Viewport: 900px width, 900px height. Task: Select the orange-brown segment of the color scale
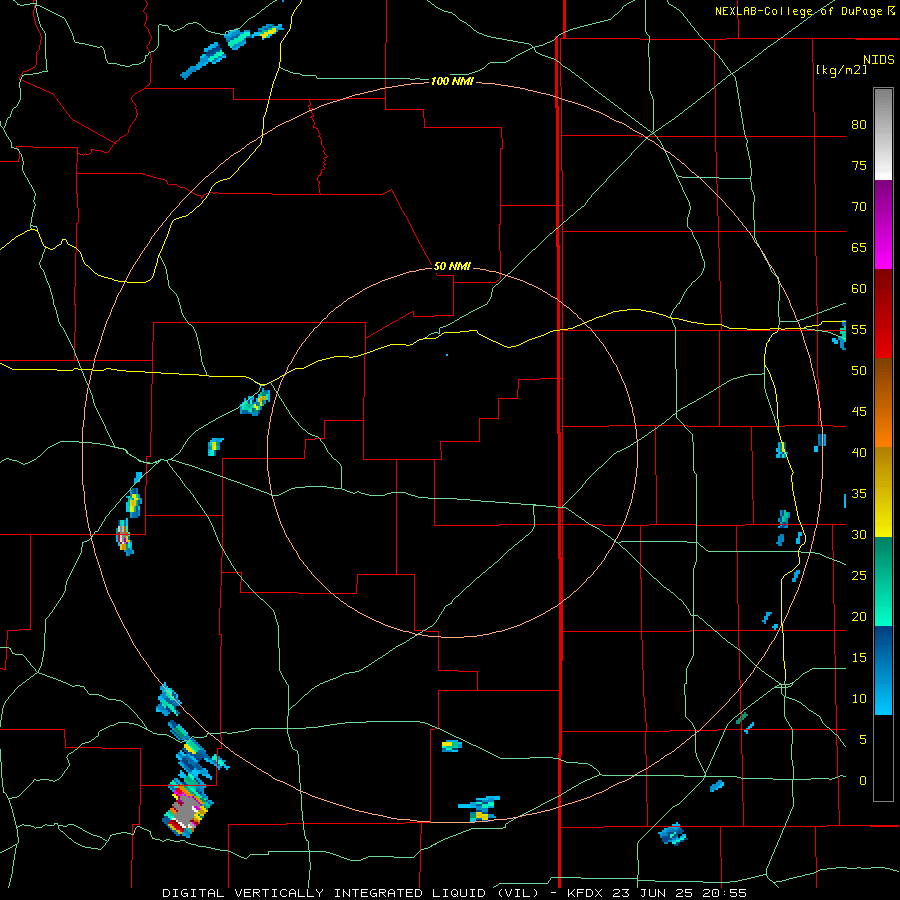[x=883, y=402]
